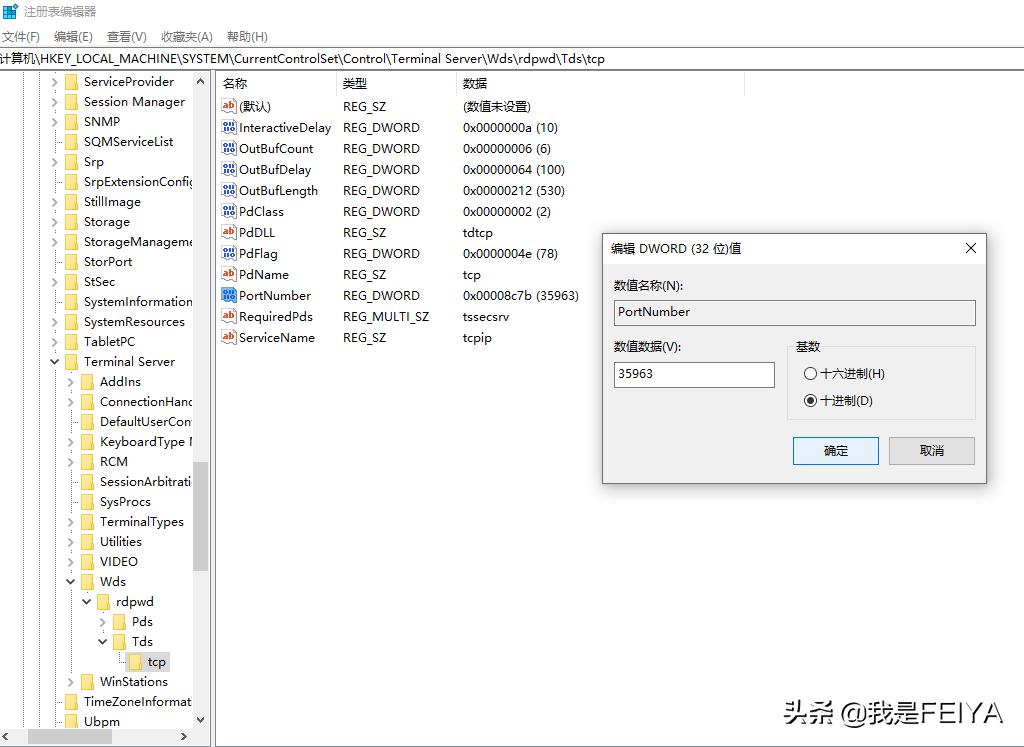Click the tssecsrv data value
1024x747 pixels.
point(486,316)
